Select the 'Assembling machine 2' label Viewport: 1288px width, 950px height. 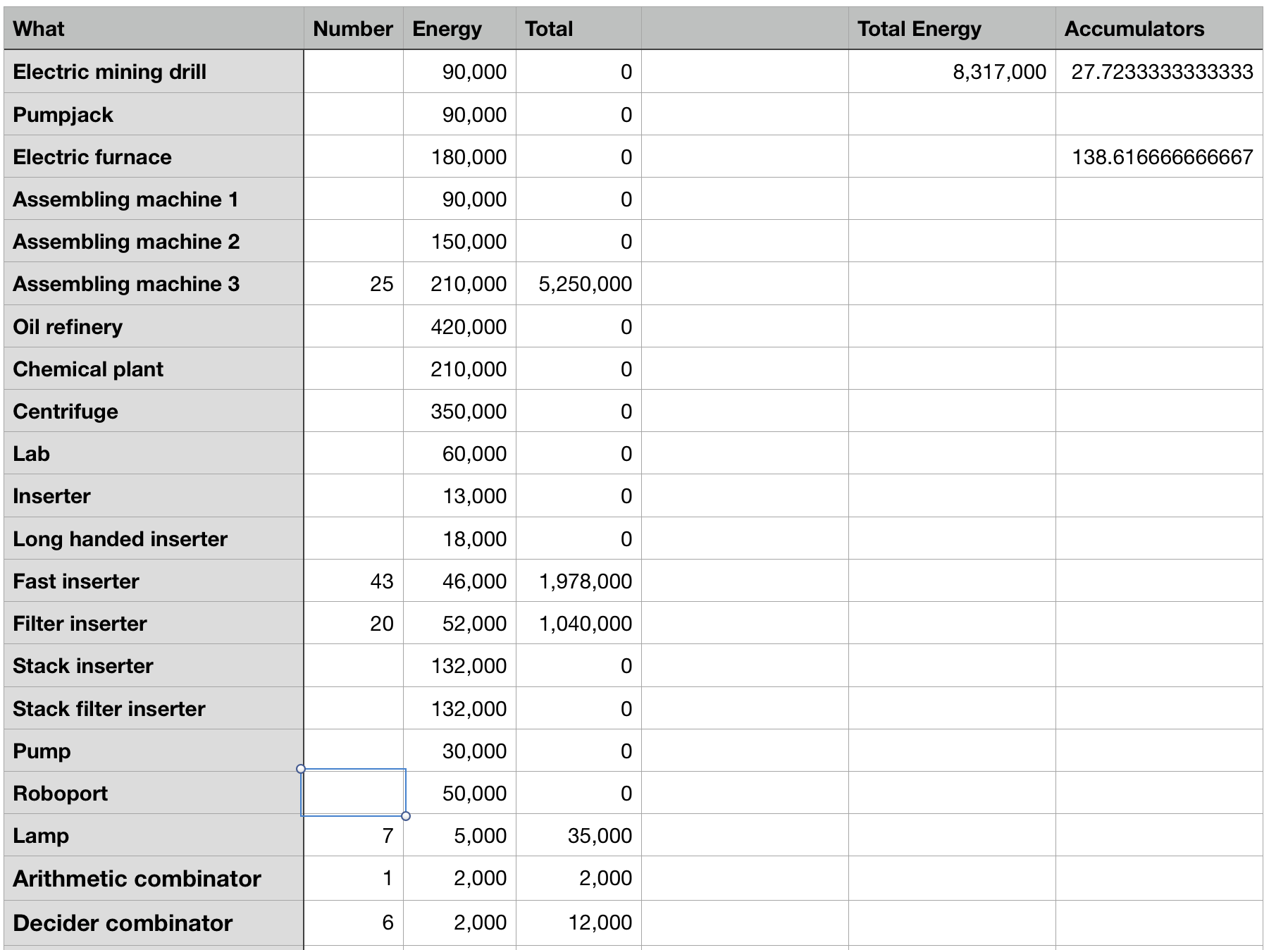[x=154, y=241]
